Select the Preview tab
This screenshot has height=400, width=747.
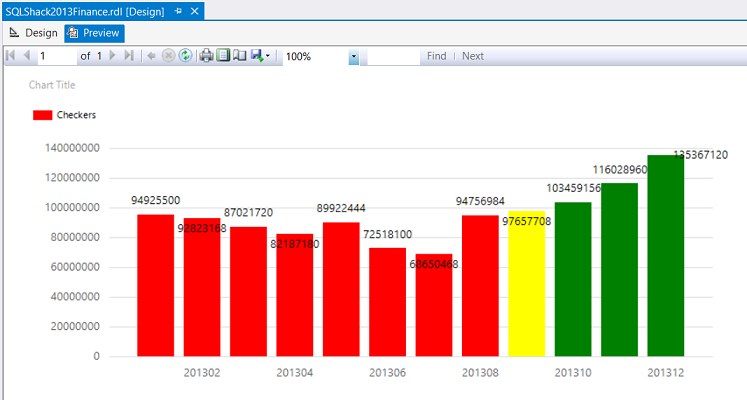pyautogui.click(x=94, y=33)
